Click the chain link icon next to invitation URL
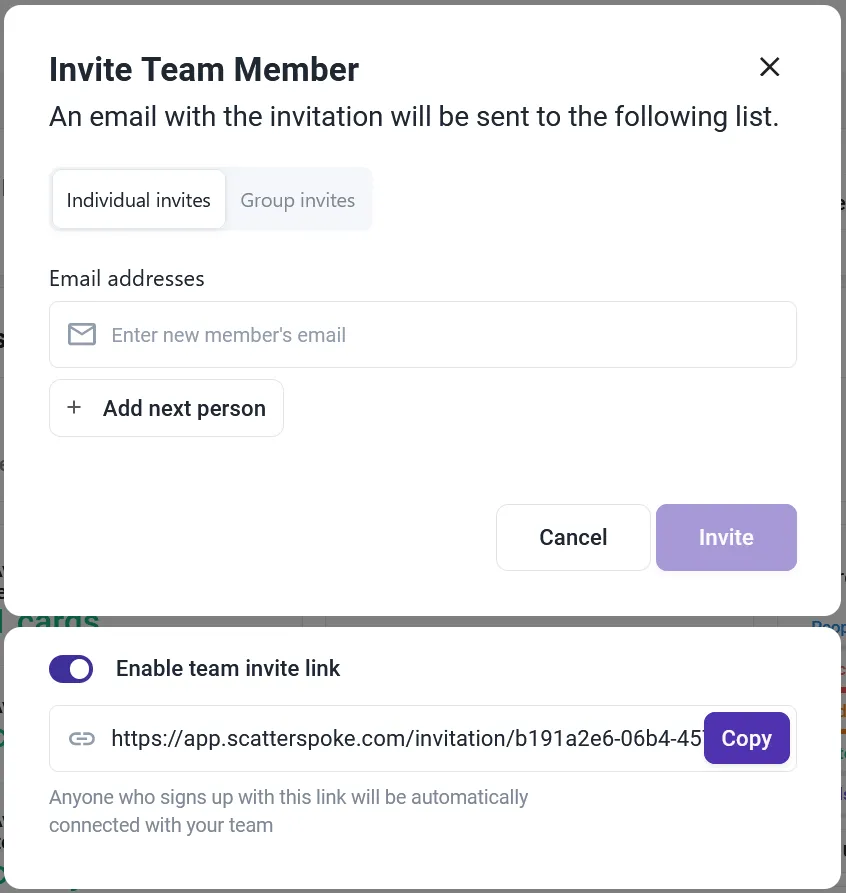The height and width of the screenshot is (893, 846). [x=81, y=738]
